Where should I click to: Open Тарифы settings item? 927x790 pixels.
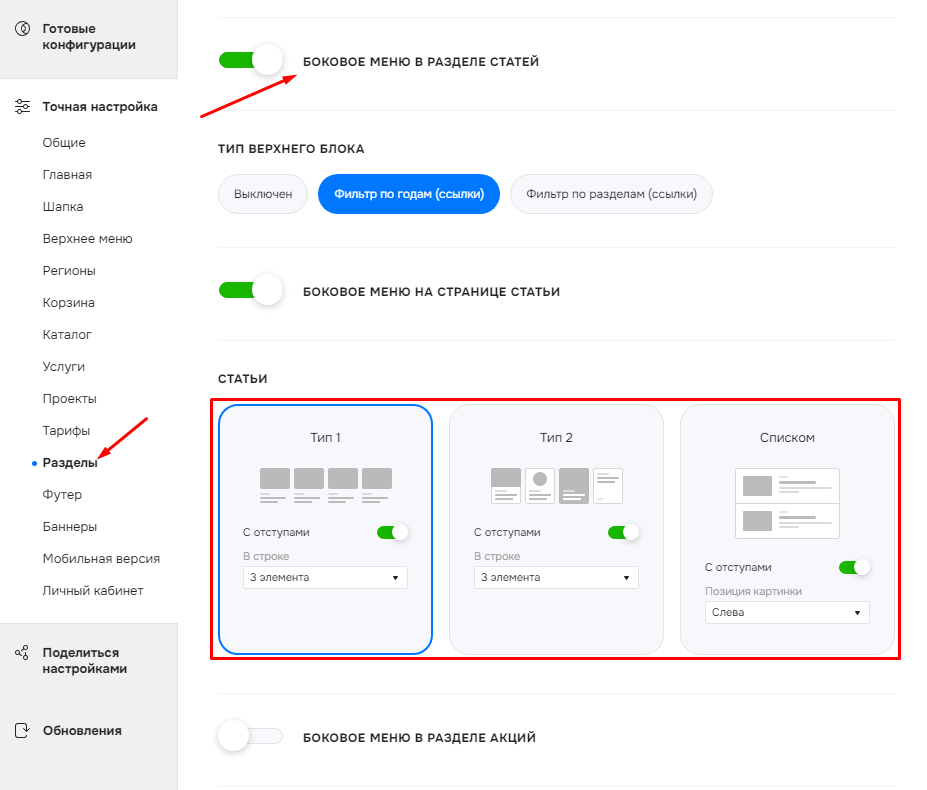click(66, 430)
